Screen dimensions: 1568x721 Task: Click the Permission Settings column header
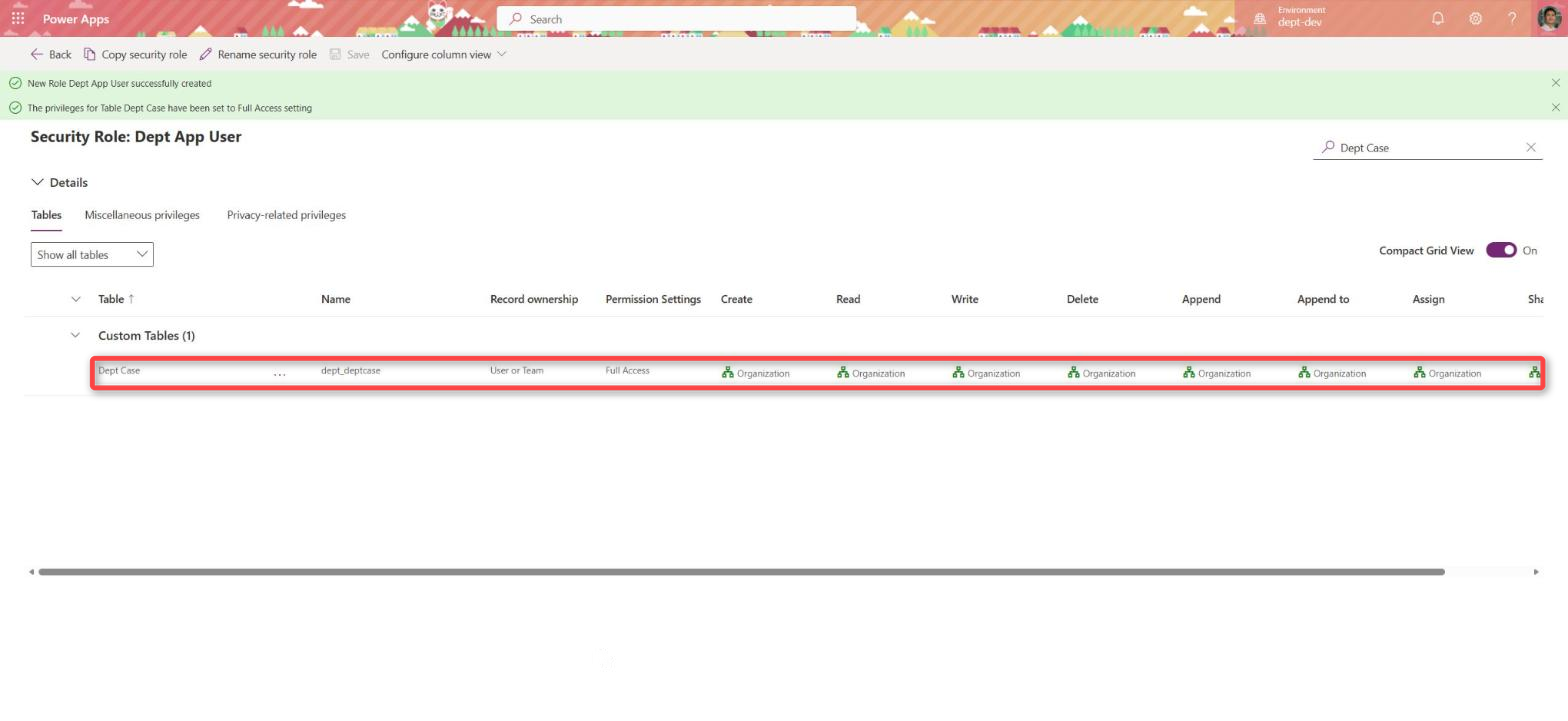[x=653, y=299]
